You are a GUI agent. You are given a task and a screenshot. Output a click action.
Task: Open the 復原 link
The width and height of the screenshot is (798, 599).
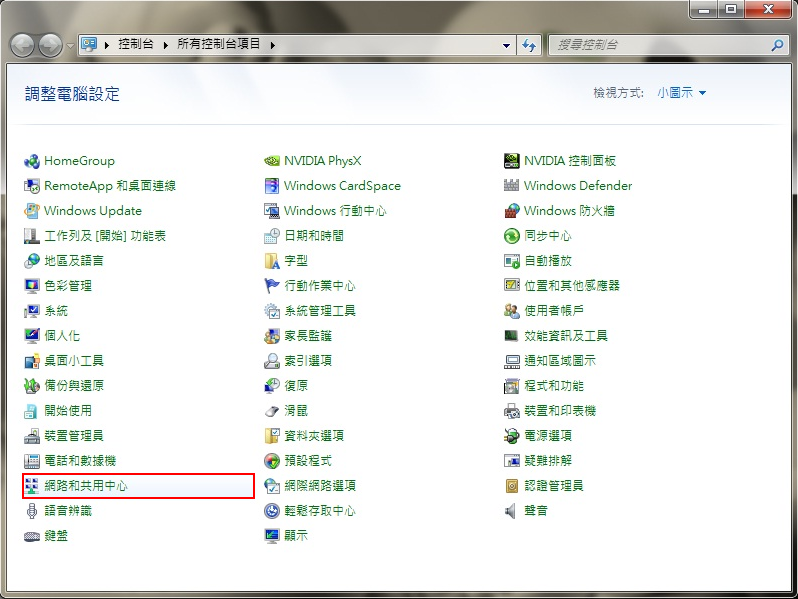click(x=296, y=386)
